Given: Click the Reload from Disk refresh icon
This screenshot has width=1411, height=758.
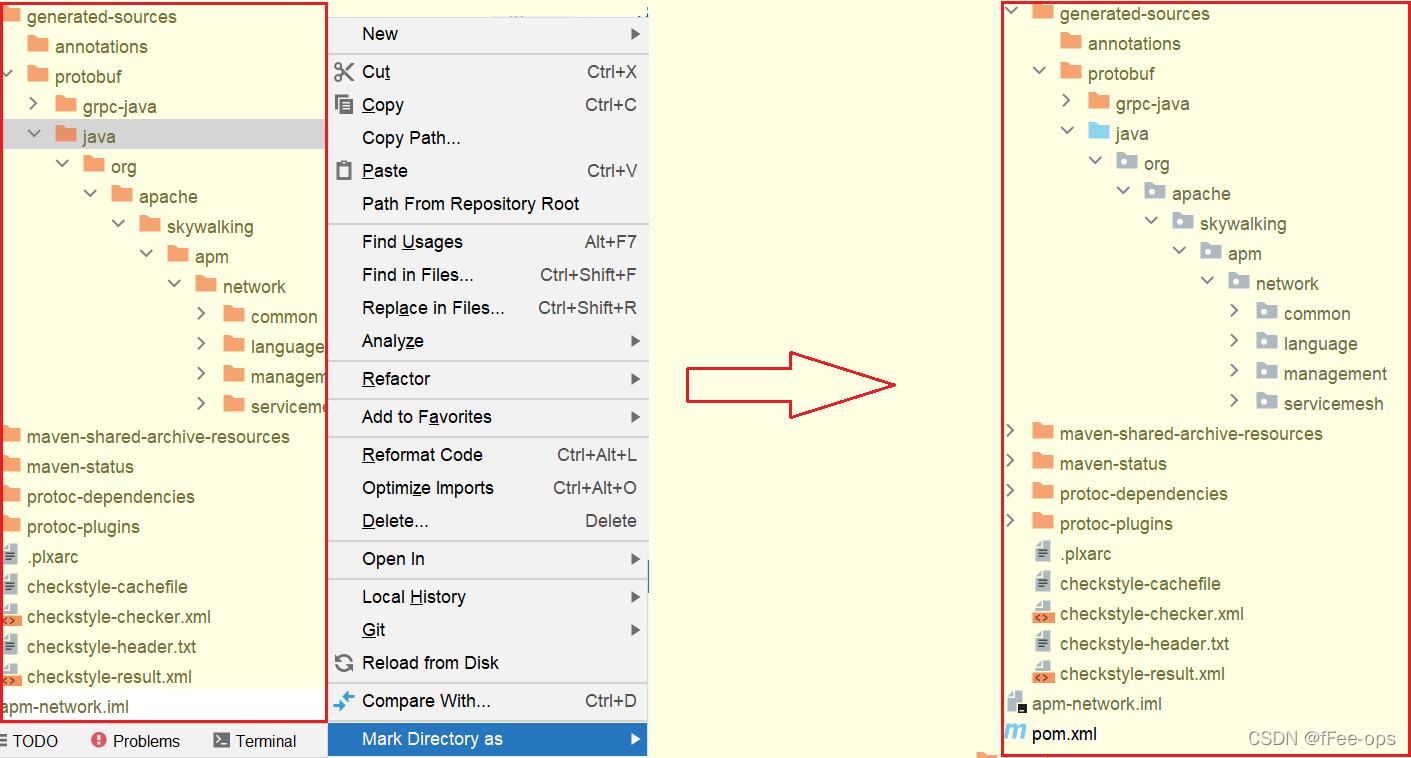Looking at the screenshot, I should click(x=344, y=663).
